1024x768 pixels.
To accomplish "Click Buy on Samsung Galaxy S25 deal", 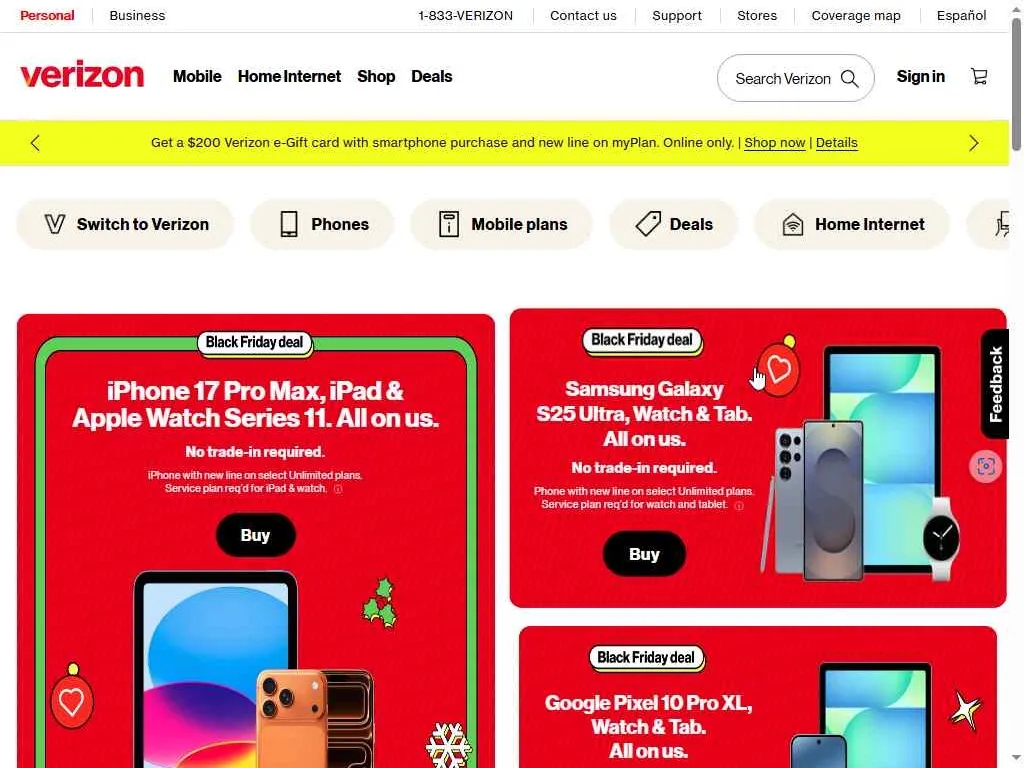I will point(644,554).
